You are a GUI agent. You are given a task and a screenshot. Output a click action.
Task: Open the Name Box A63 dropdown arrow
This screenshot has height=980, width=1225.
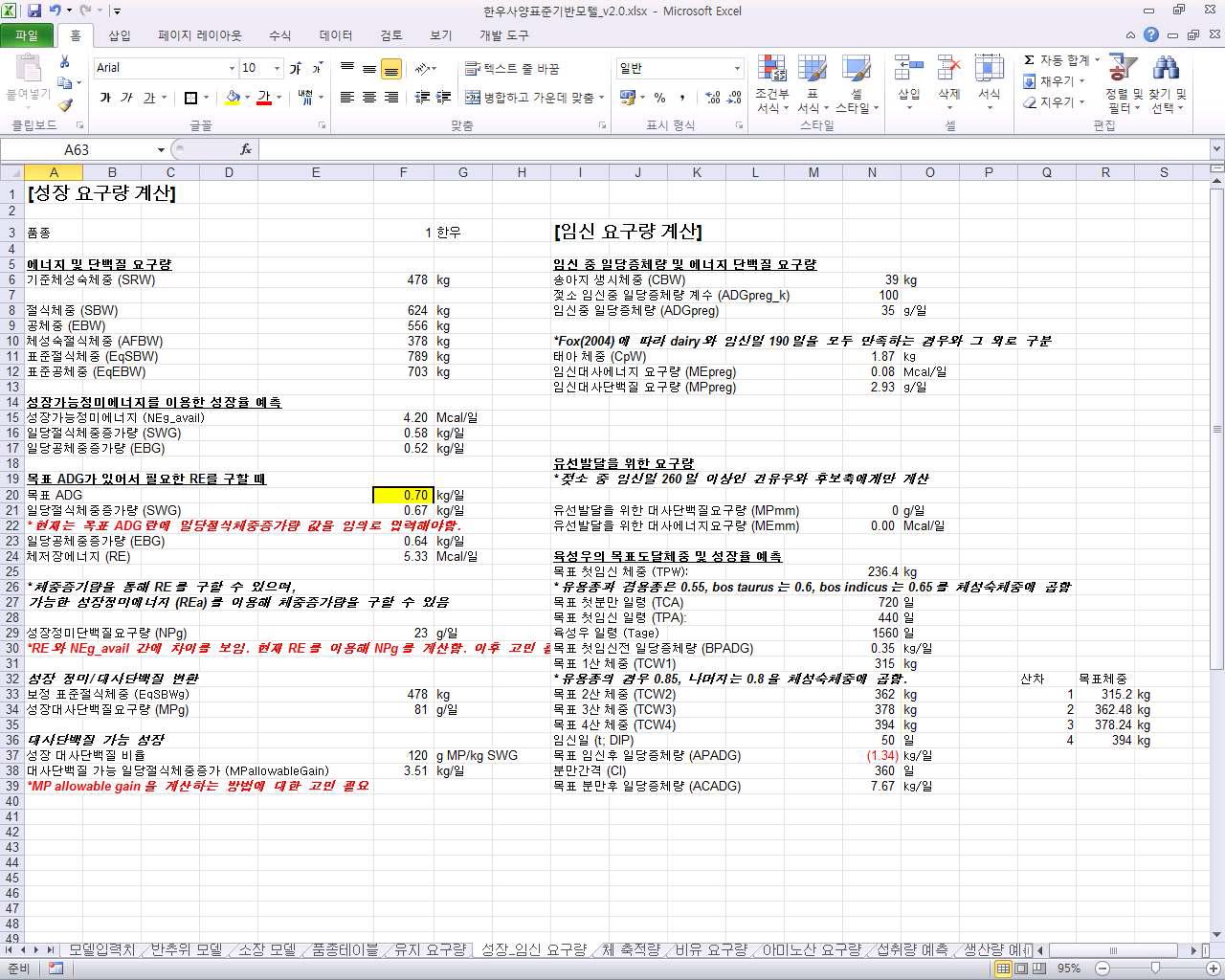pyautogui.click(x=161, y=150)
